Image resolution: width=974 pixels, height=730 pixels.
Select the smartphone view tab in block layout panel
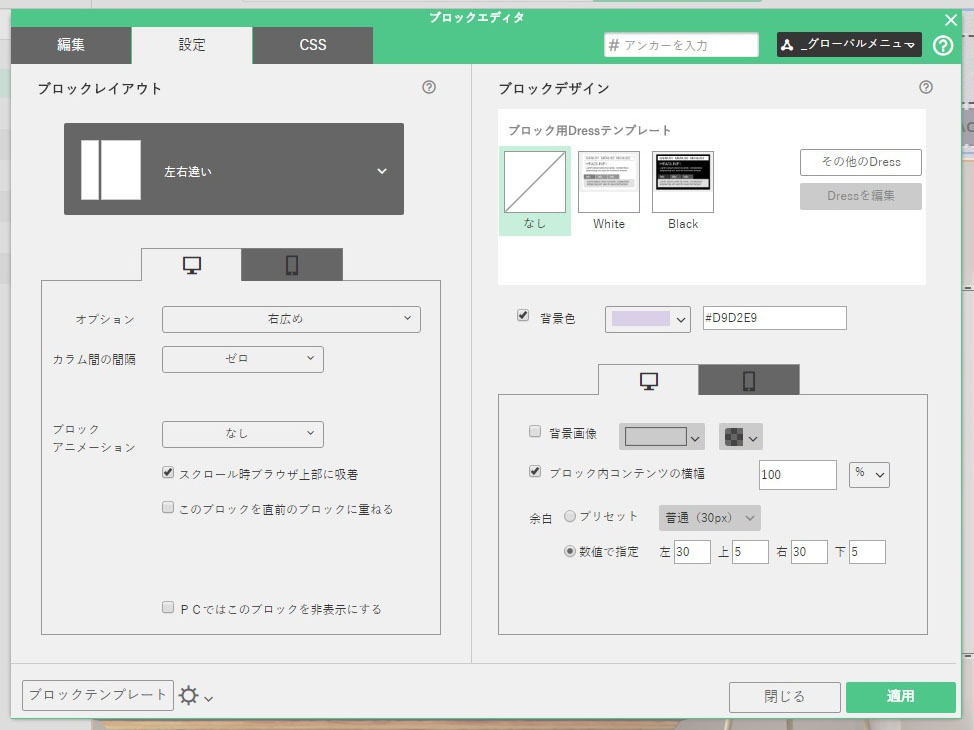coord(291,263)
